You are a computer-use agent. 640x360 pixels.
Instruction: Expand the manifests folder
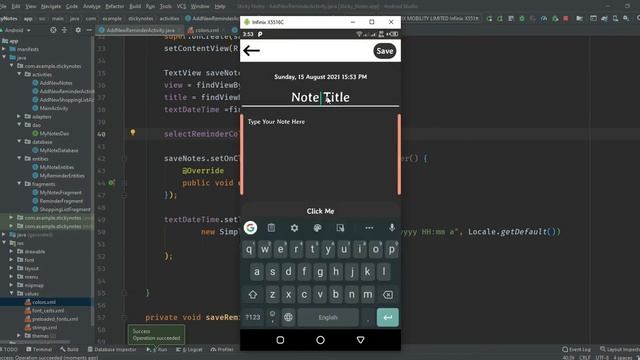pos(4,49)
